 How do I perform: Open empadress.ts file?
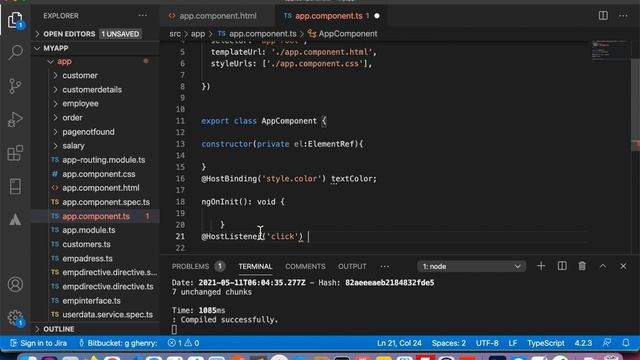pyautogui.click(x=96, y=258)
